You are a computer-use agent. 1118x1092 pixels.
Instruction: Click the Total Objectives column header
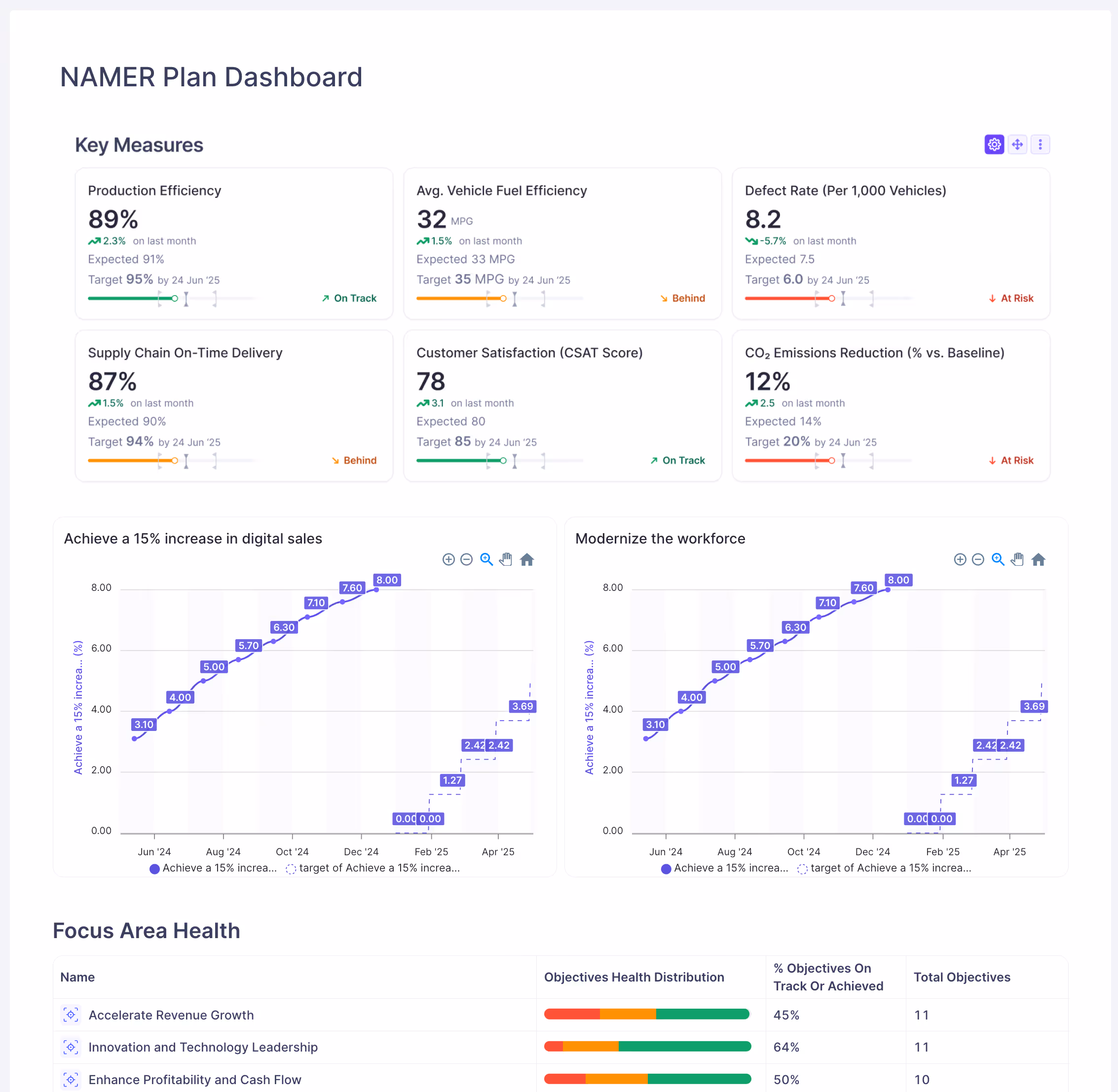[x=962, y=977]
